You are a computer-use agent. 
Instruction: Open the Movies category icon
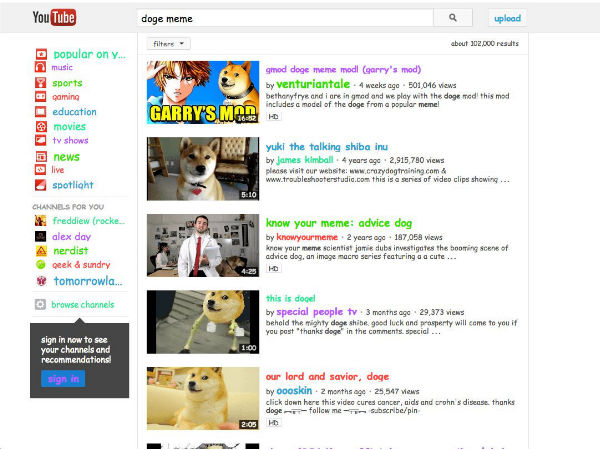click(x=40, y=127)
